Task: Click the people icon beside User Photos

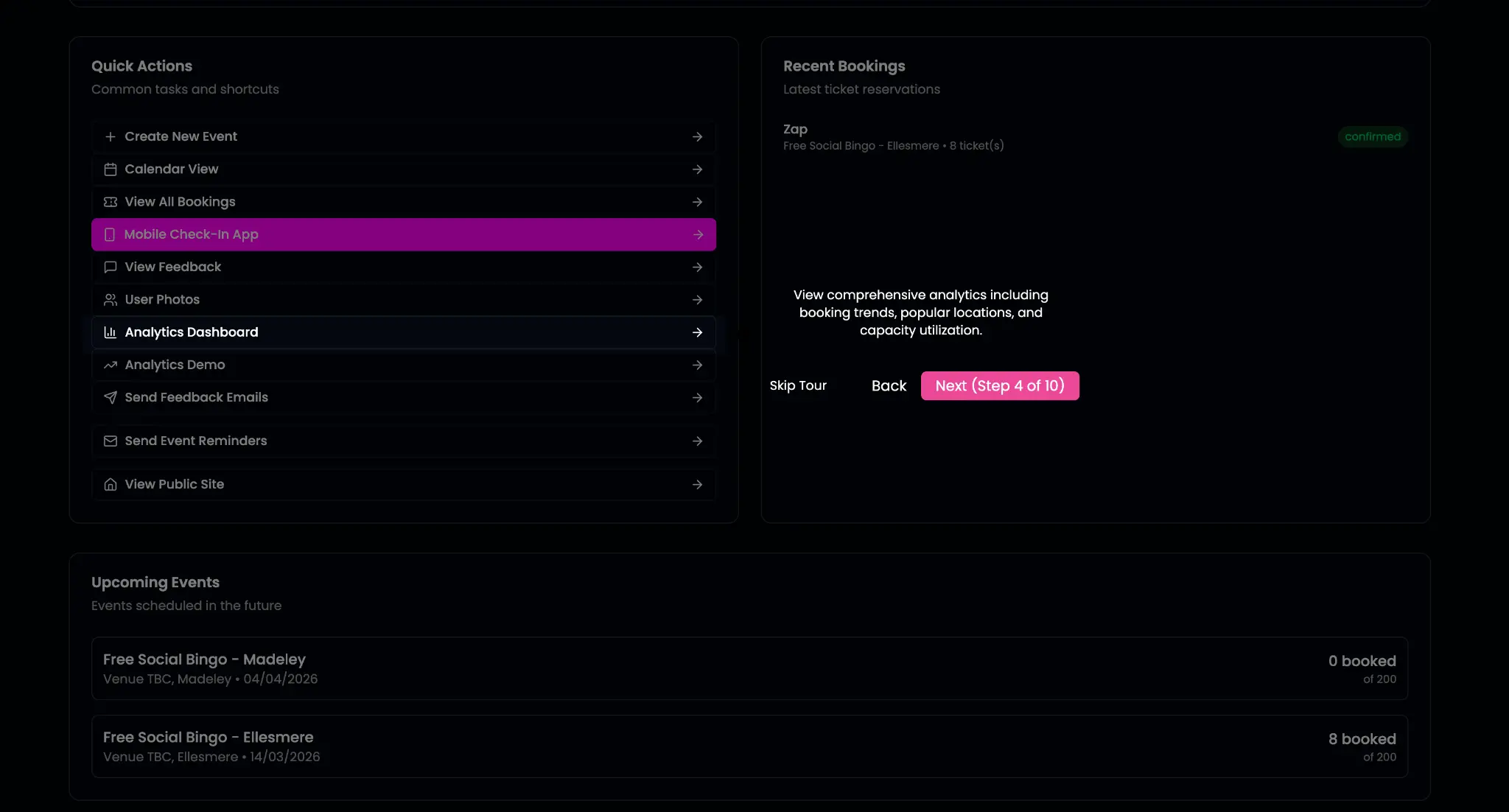Action: pos(111,300)
